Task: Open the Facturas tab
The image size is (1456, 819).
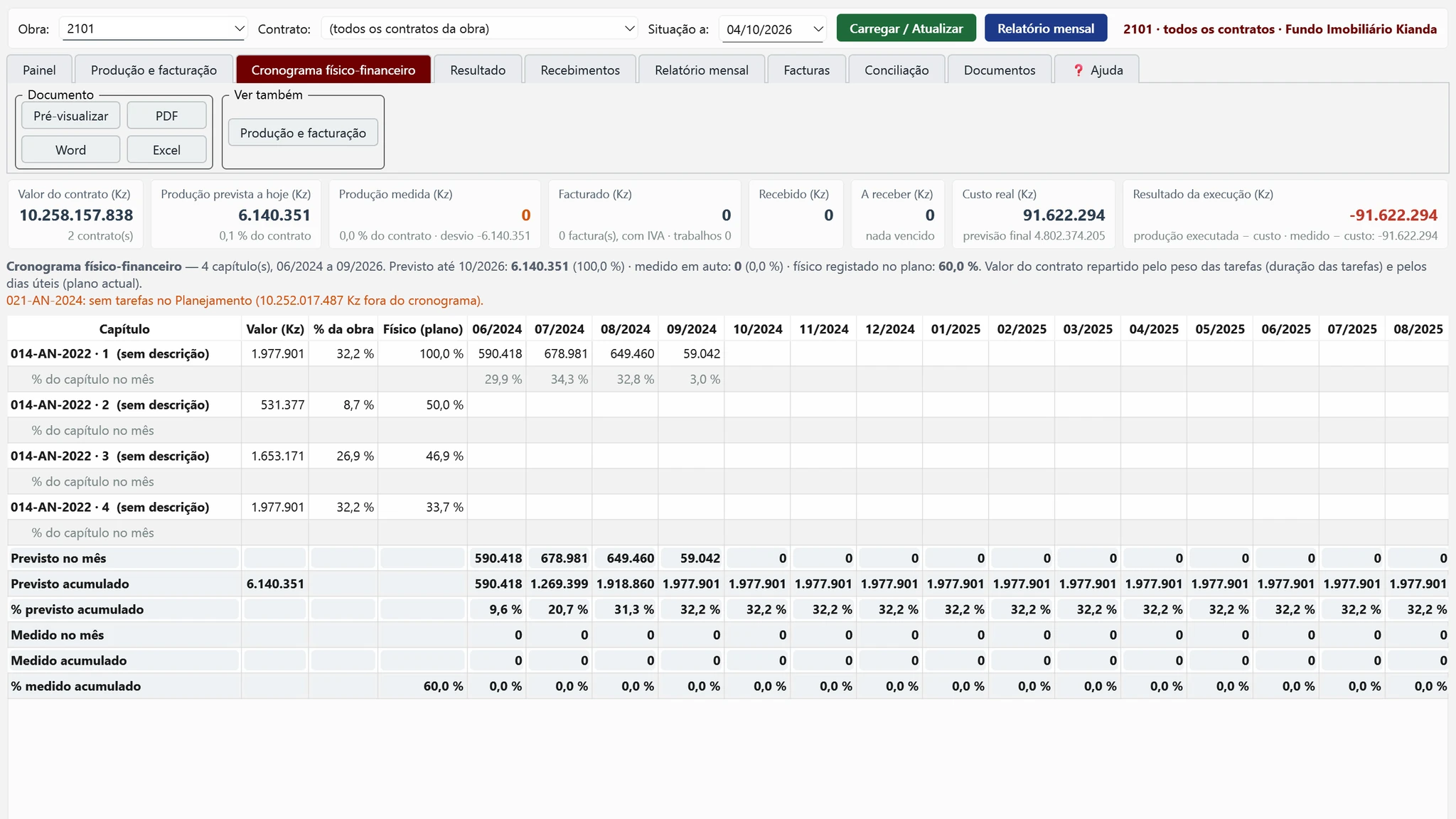Action: 806,70
